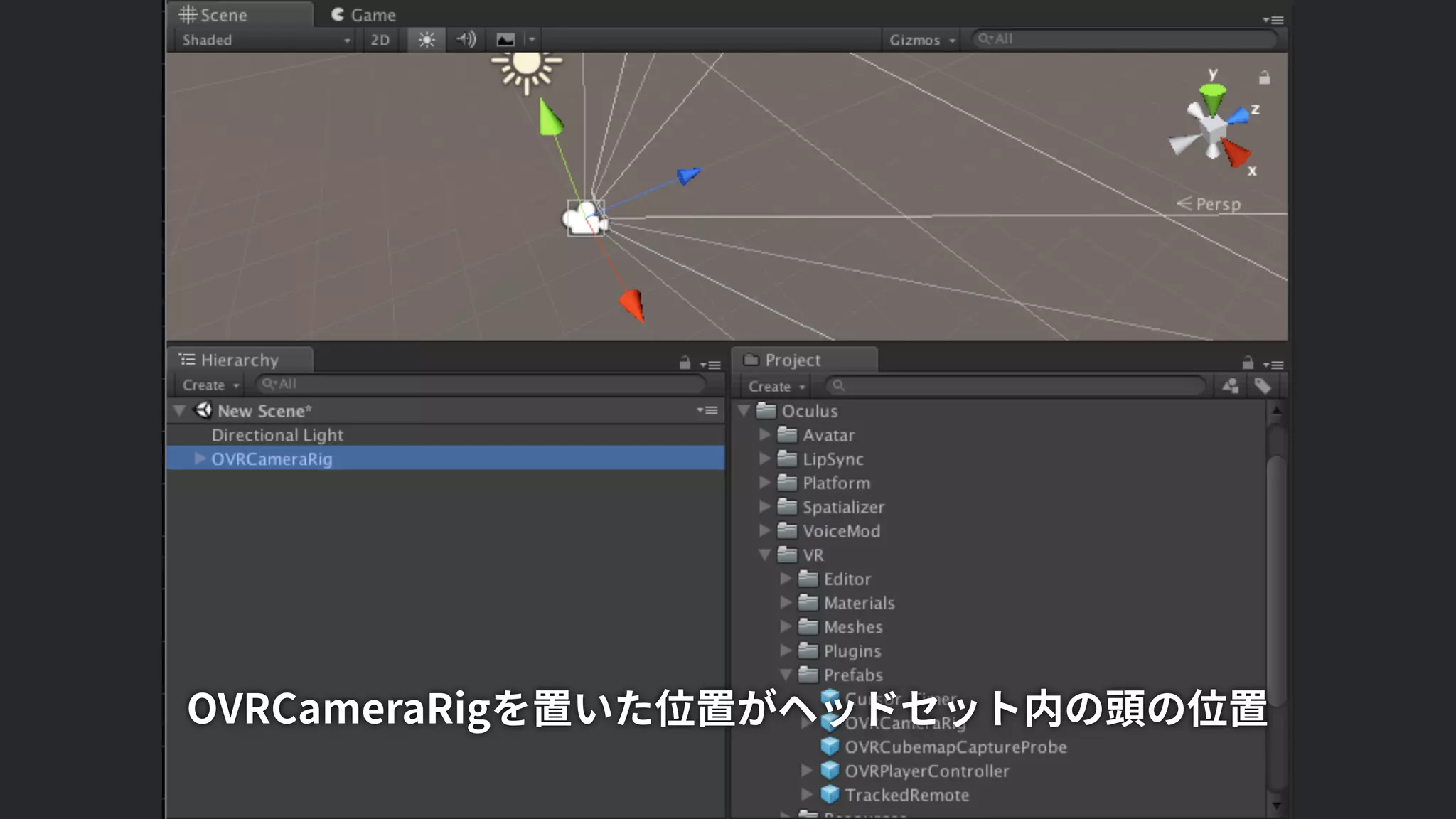The image size is (1456, 819).
Task: Open the Gizmos dropdown
Action: point(921,40)
